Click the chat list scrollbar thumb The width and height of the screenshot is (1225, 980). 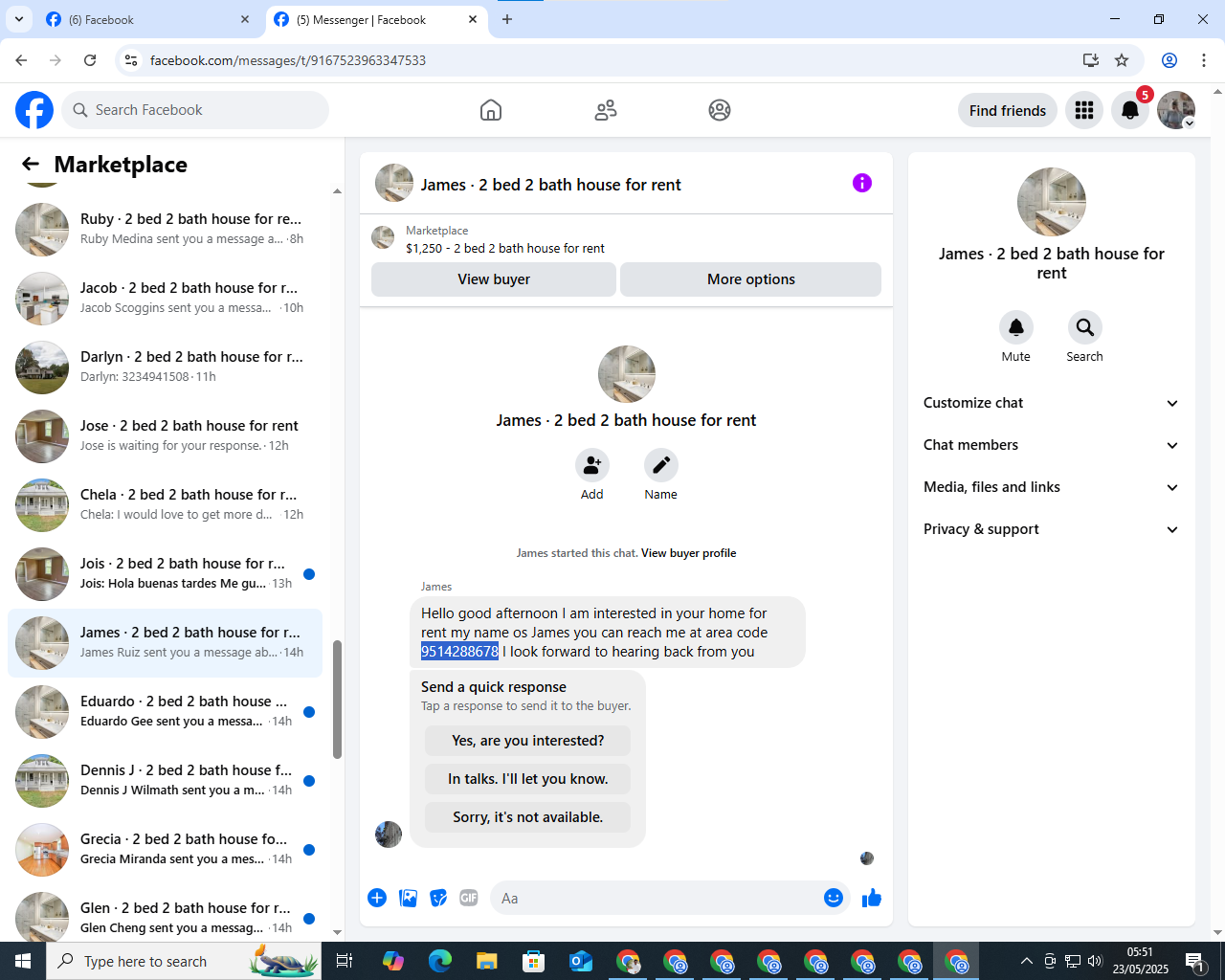[337, 700]
